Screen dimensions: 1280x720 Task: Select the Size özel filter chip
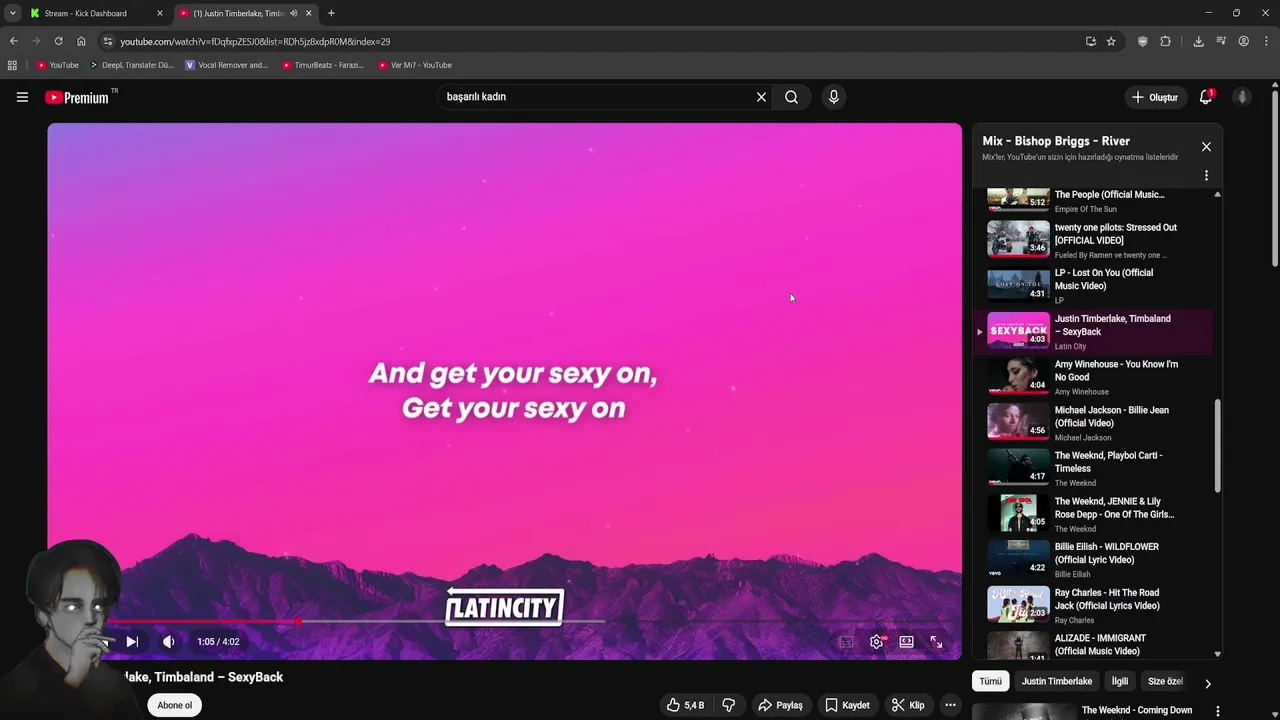(1165, 681)
